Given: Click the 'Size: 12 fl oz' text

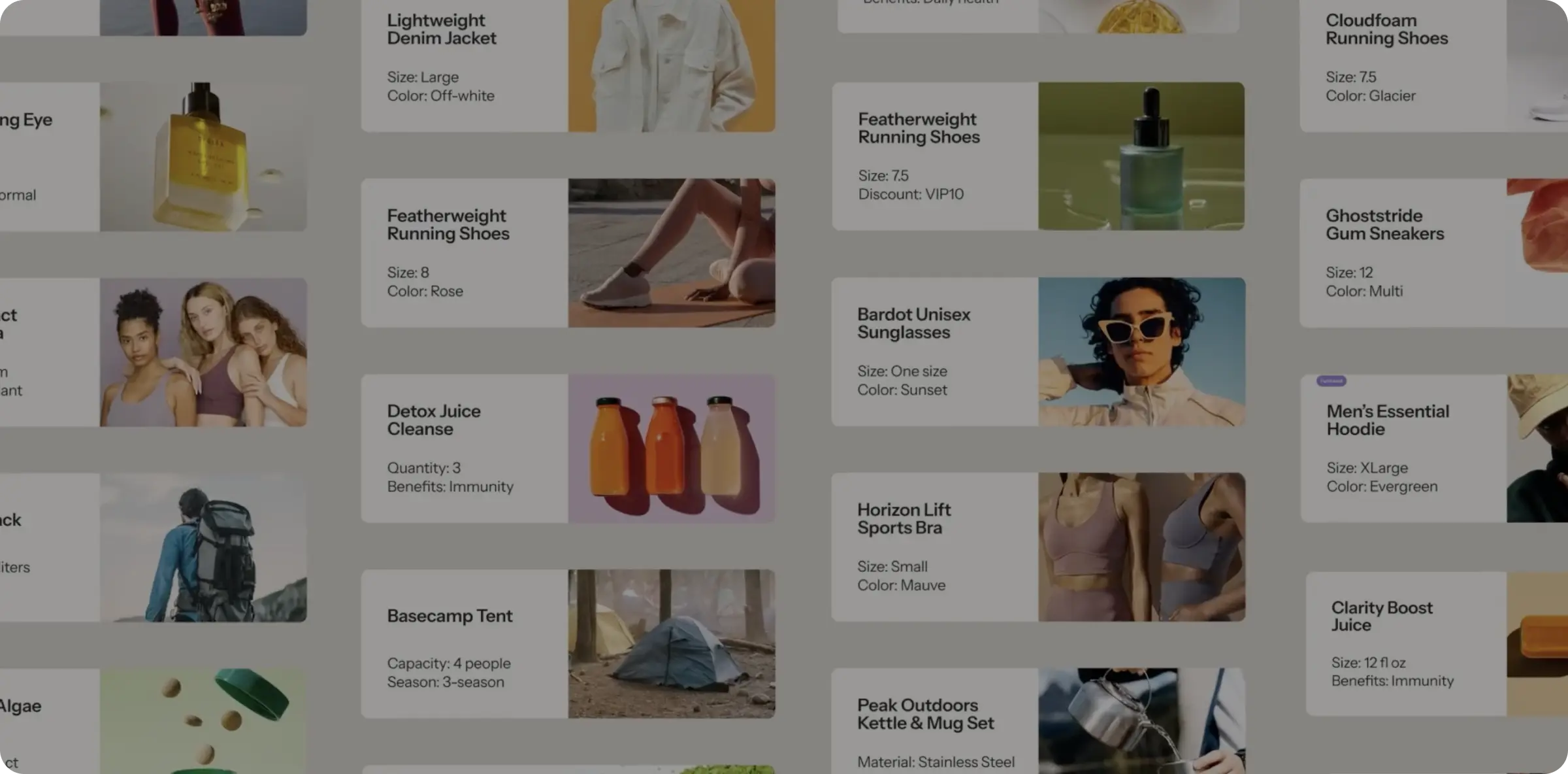Looking at the screenshot, I should click(x=1369, y=663).
